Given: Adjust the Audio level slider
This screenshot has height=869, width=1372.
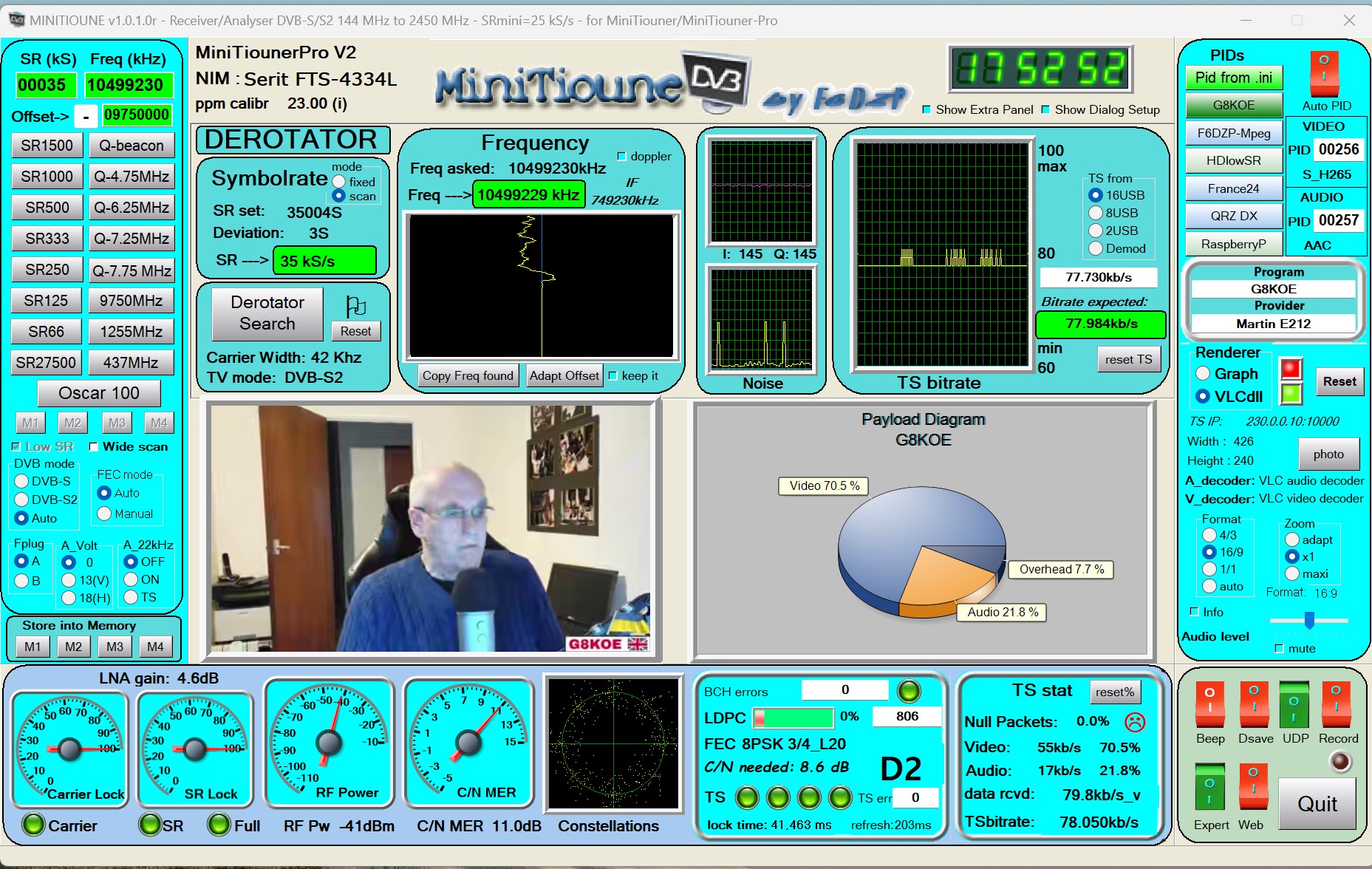Looking at the screenshot, I should 1308,620.
